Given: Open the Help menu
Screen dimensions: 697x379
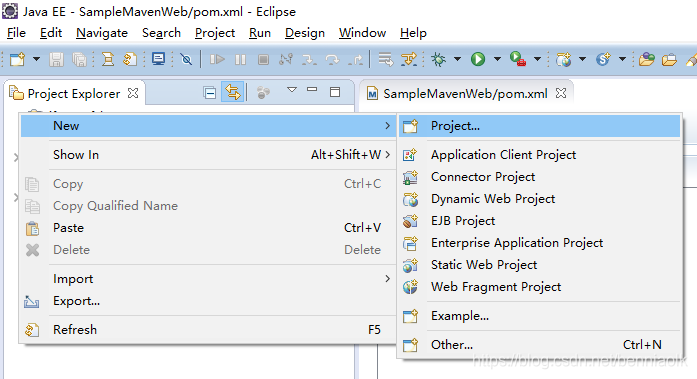Looking at the screenshot, I should [x=413, y=33].
